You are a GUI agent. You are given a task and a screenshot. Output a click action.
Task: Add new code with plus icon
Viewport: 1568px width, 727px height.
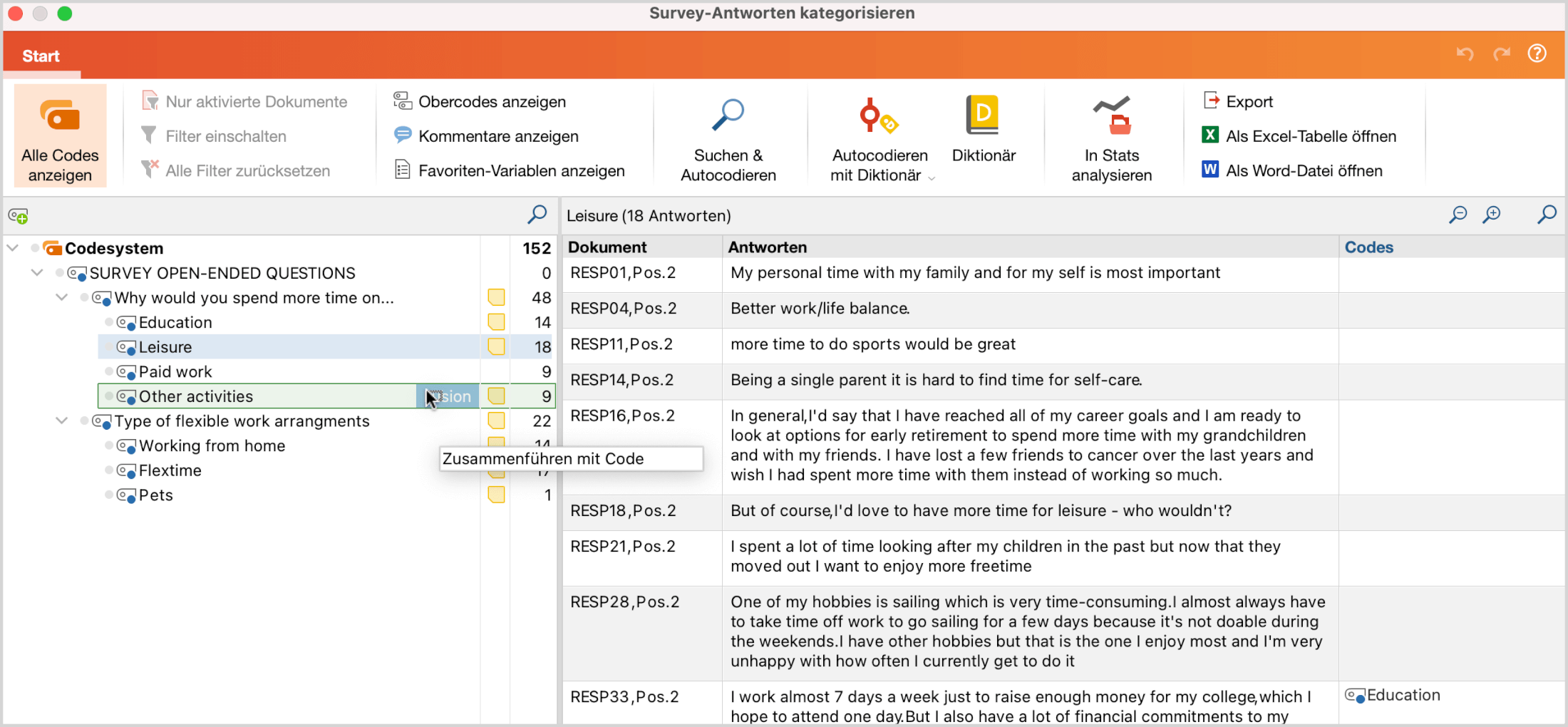pos(18,216)
